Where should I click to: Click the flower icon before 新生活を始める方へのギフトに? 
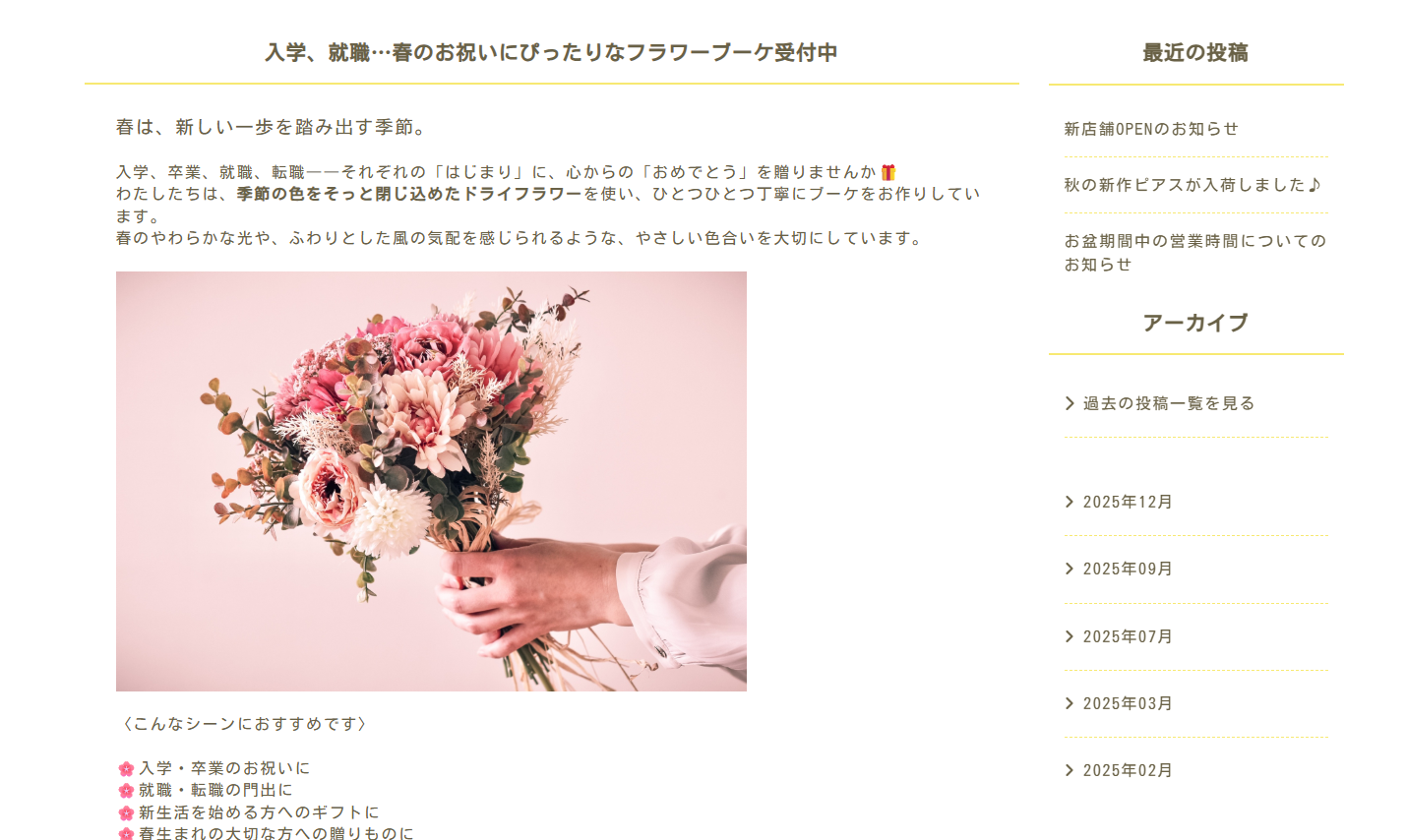(x=126, y=812)
